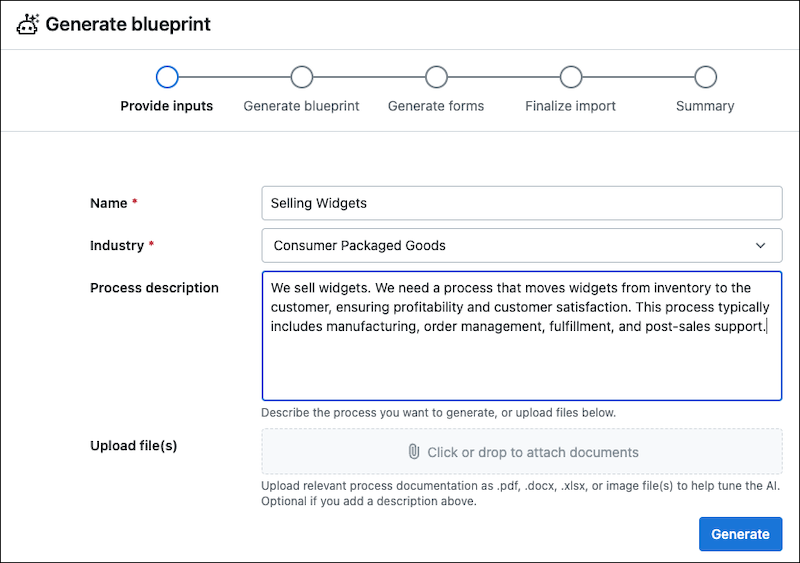
Task: Click the 'Upload relevant process documentation' help text
Action: [520, 493]
